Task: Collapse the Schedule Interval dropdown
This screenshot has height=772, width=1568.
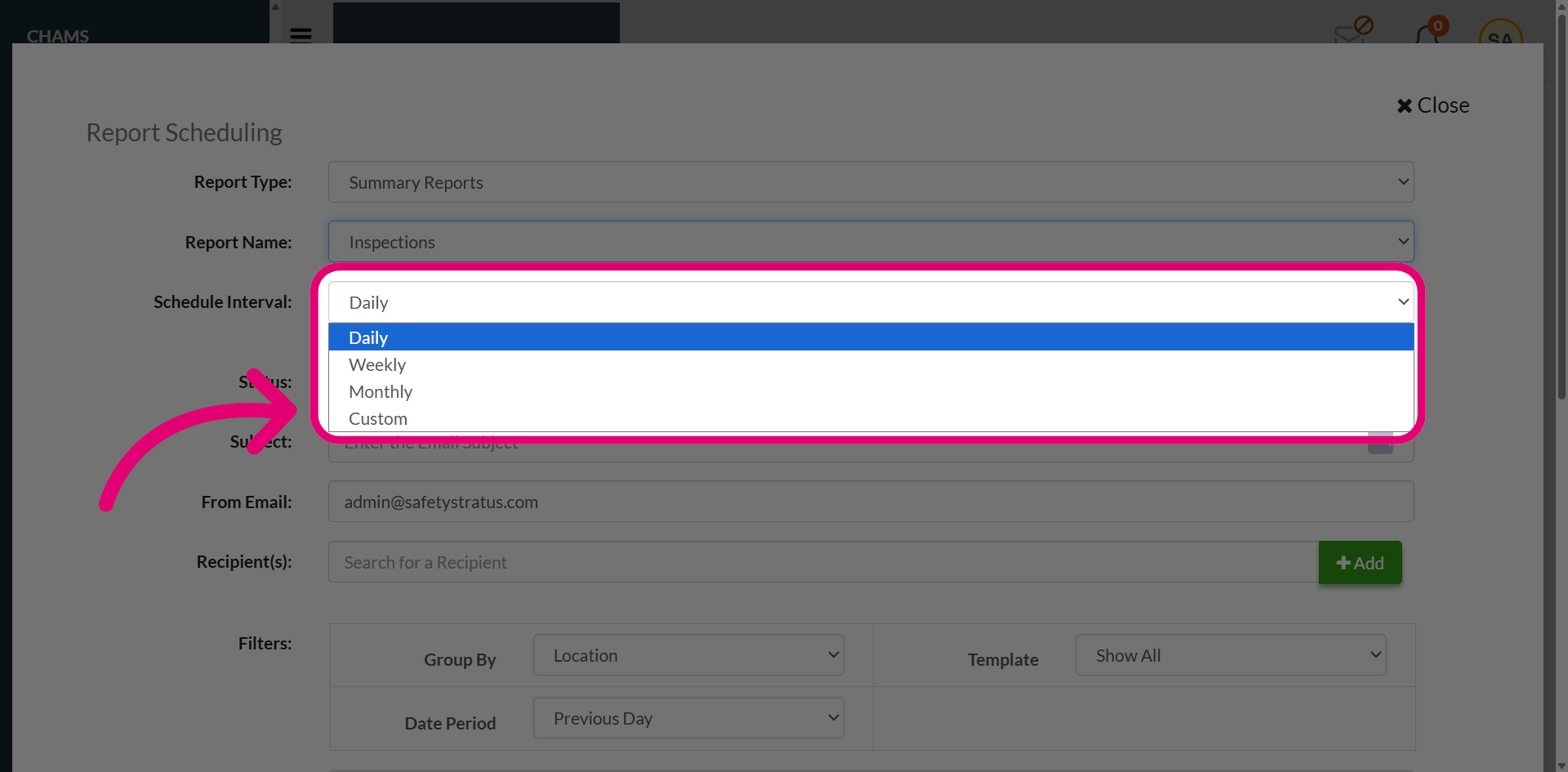Action: 871,302
